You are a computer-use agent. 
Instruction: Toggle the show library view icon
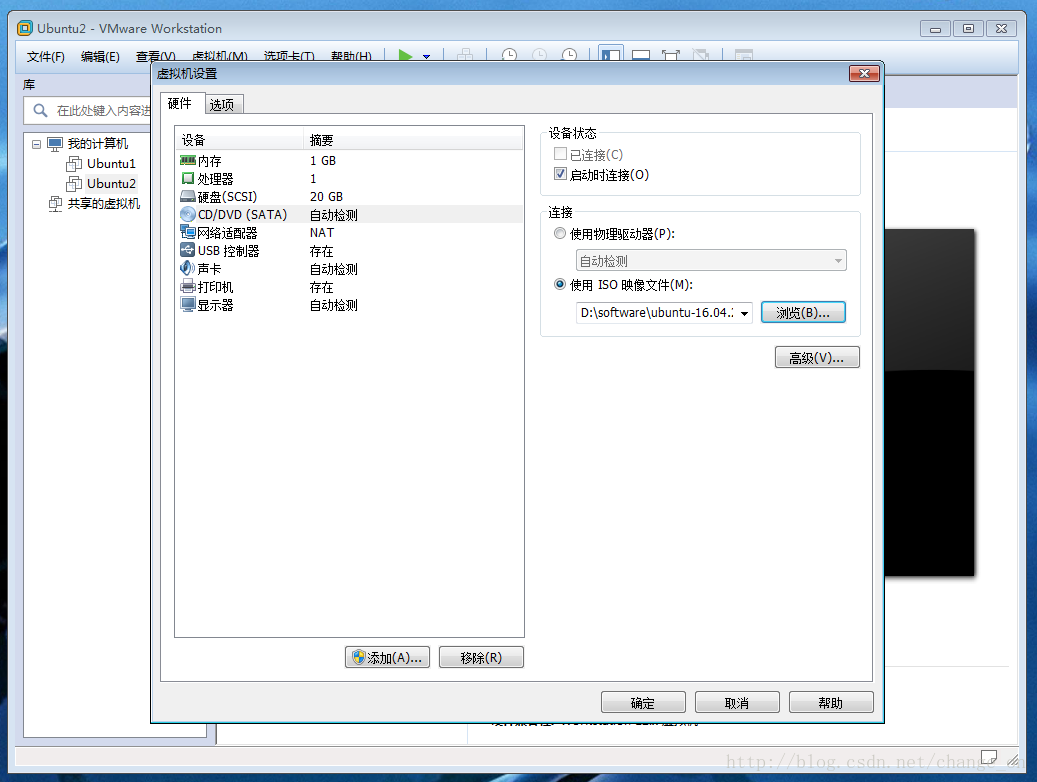[x=610, y=55]
